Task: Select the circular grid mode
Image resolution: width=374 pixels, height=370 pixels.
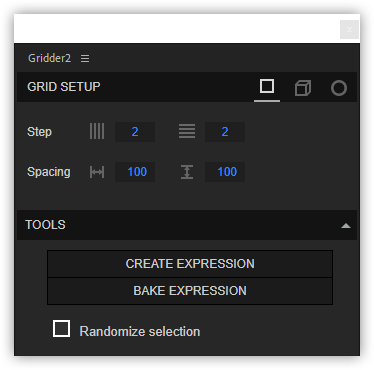Action: pyautogui.click(x=339, y=88)
